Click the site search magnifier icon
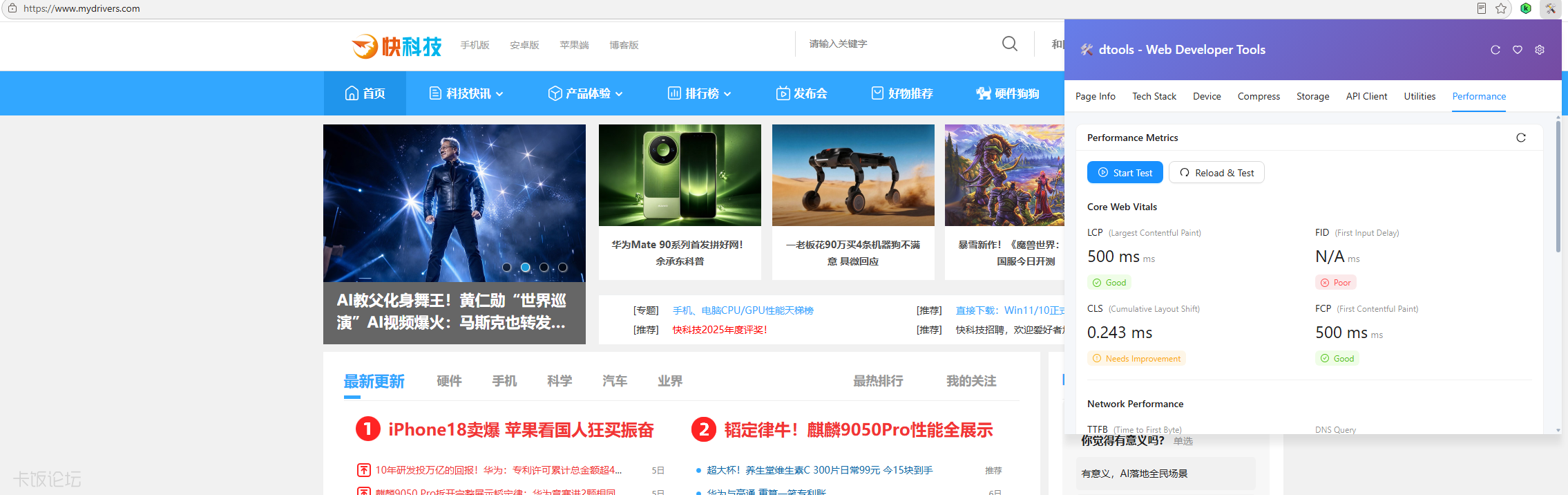 tap(1010, 44)
